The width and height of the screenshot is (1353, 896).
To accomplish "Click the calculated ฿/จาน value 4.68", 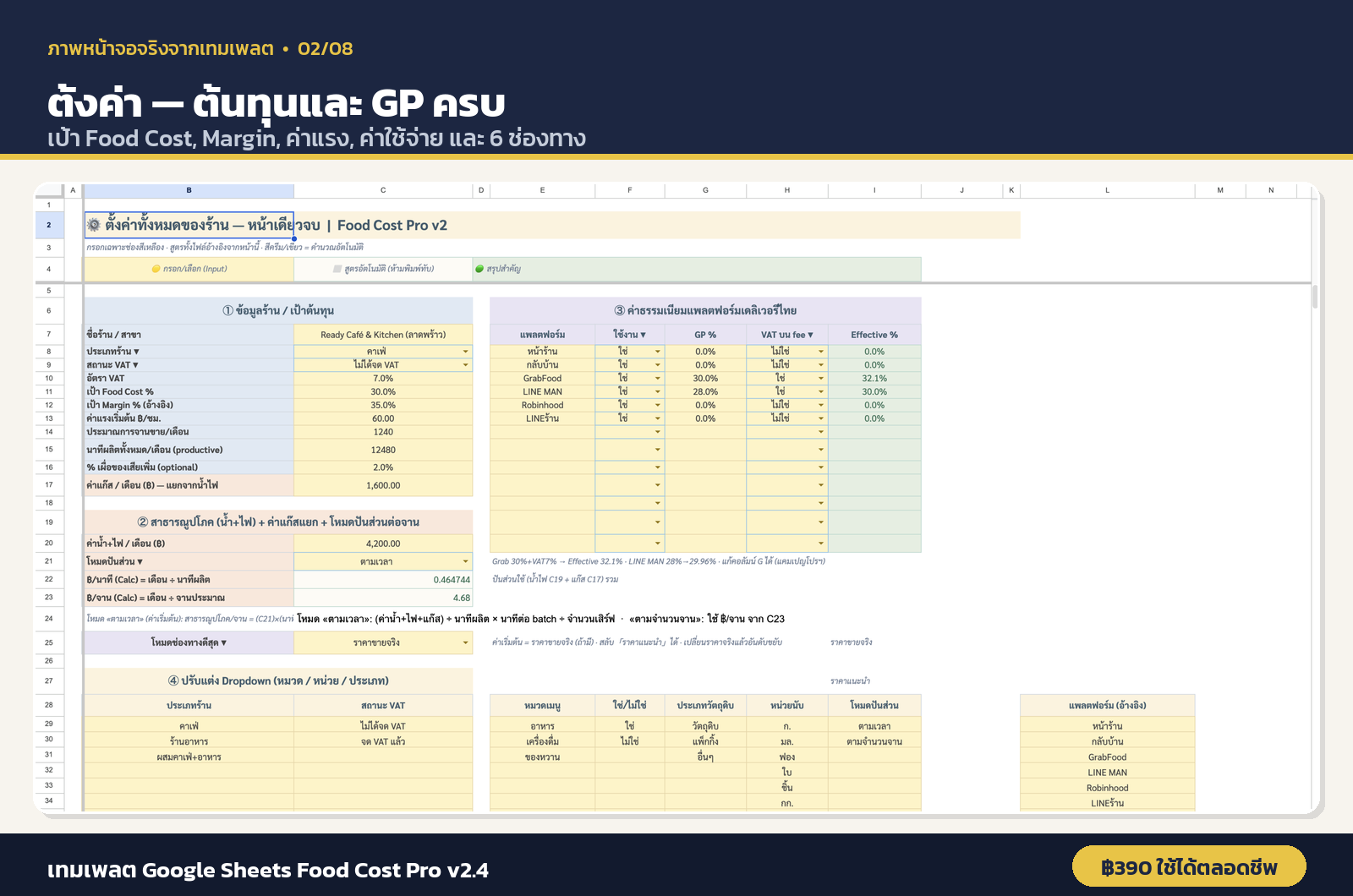I will point(383,598).
